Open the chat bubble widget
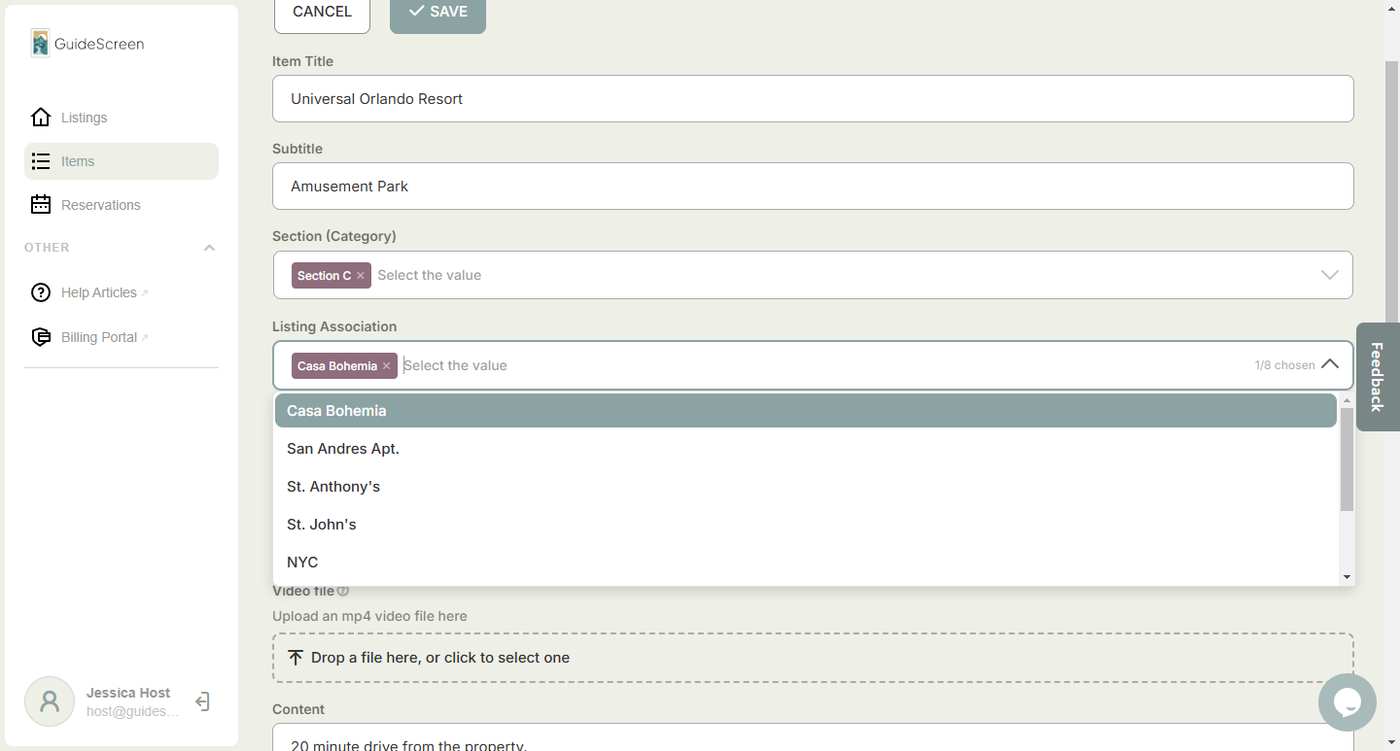Screen dimensions: 1400x751 (1347, 702)
